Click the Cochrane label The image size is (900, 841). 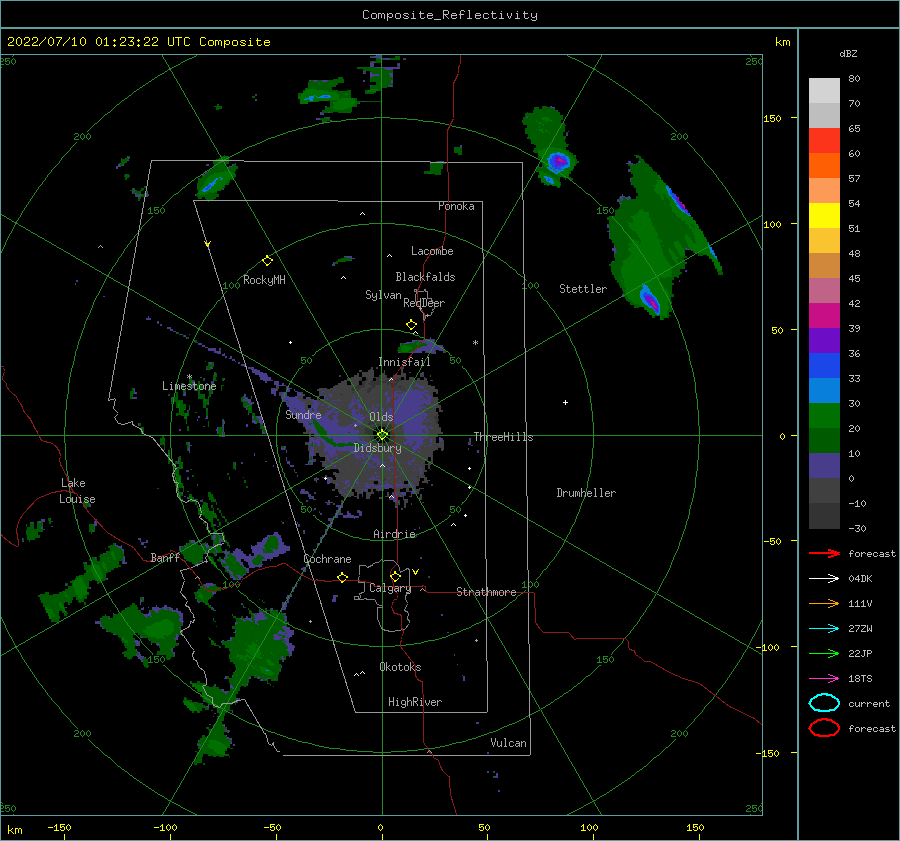(x=327, y=559)
